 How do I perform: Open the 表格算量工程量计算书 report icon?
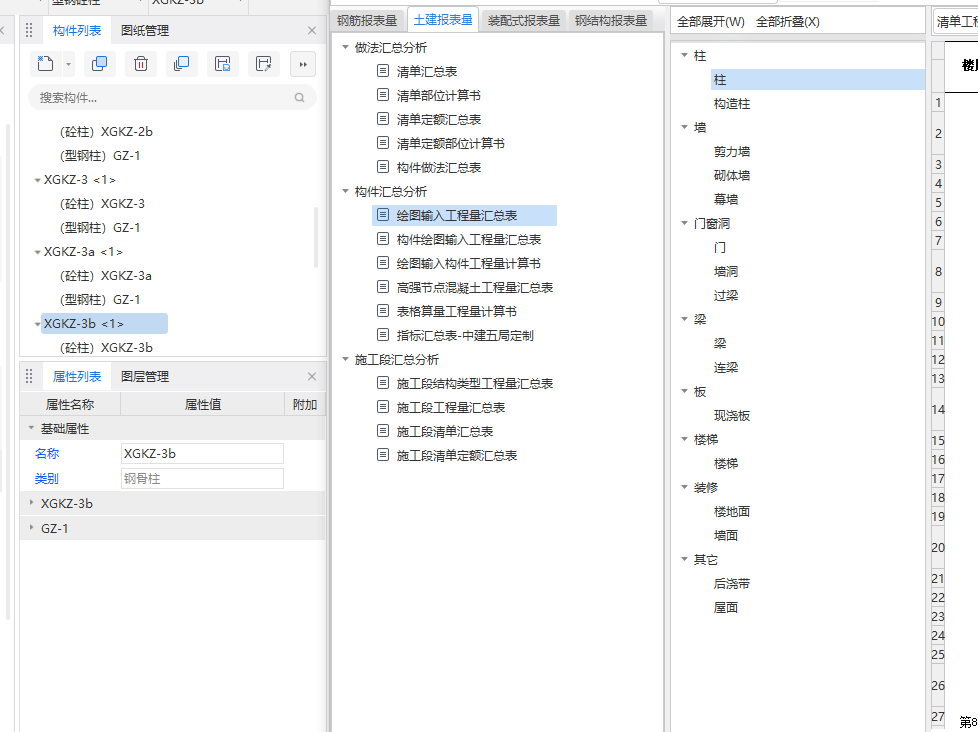point(383,311)
